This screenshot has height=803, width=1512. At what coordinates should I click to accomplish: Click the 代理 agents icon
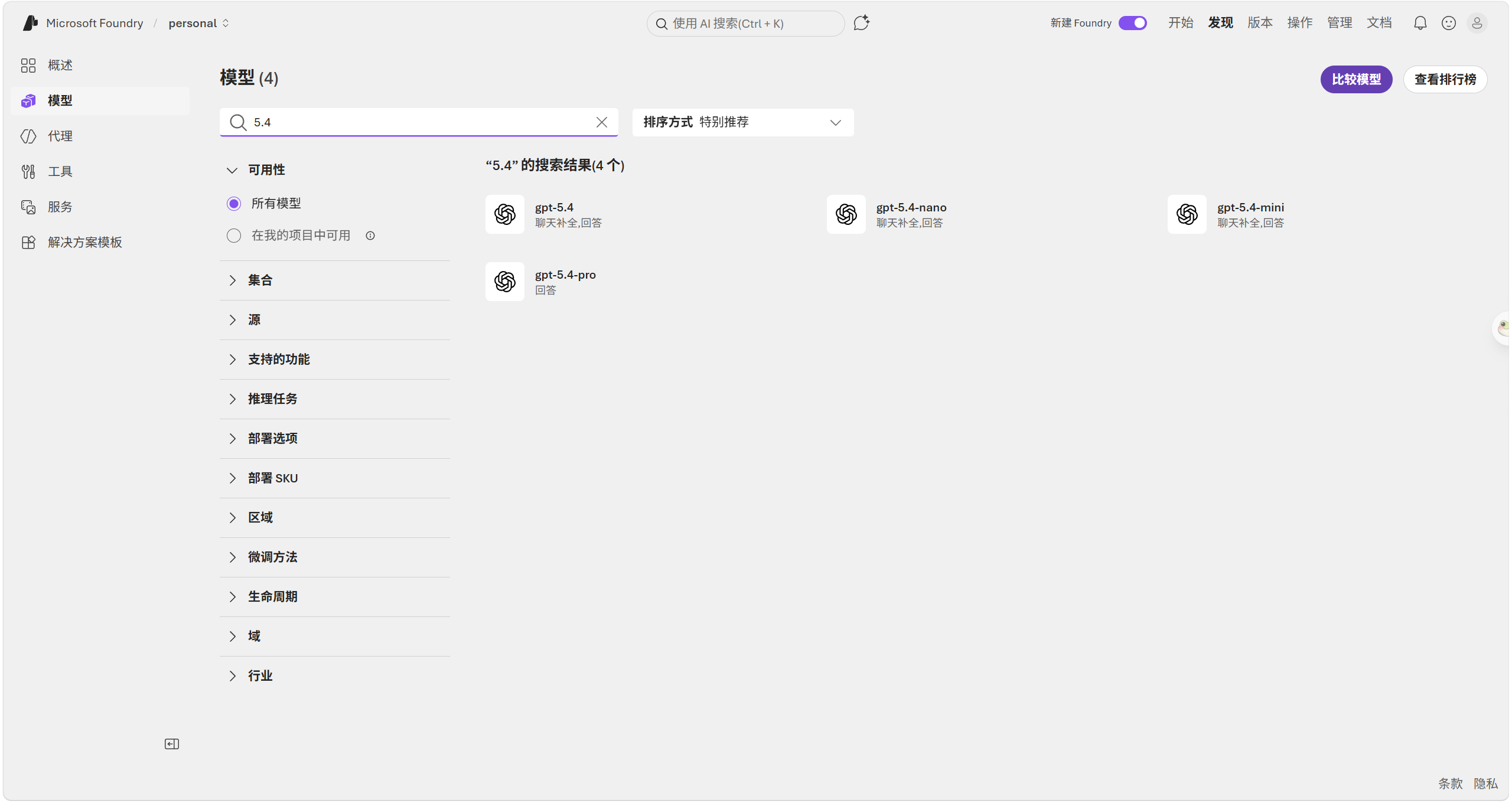click(28, 136)
